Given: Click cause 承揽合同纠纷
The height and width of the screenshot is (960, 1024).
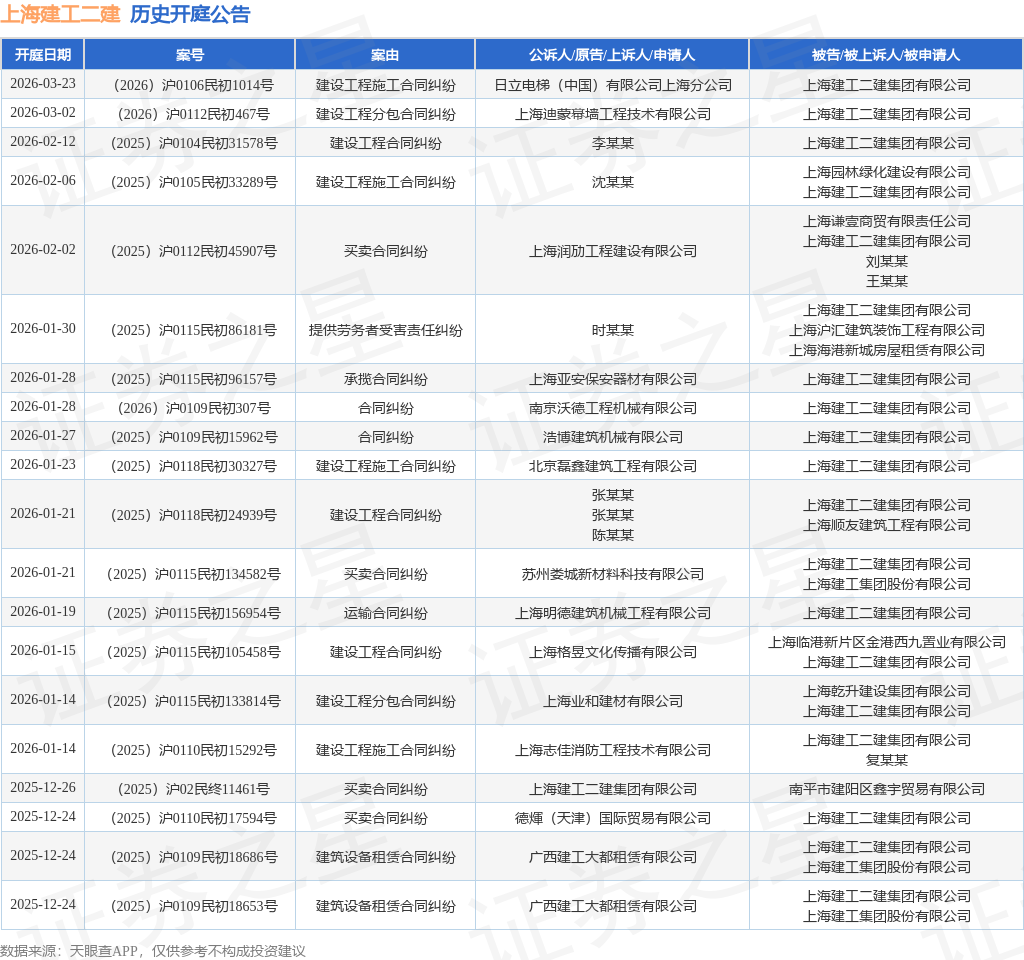Looking at the screenshot, I should click(x=385, y=379).
